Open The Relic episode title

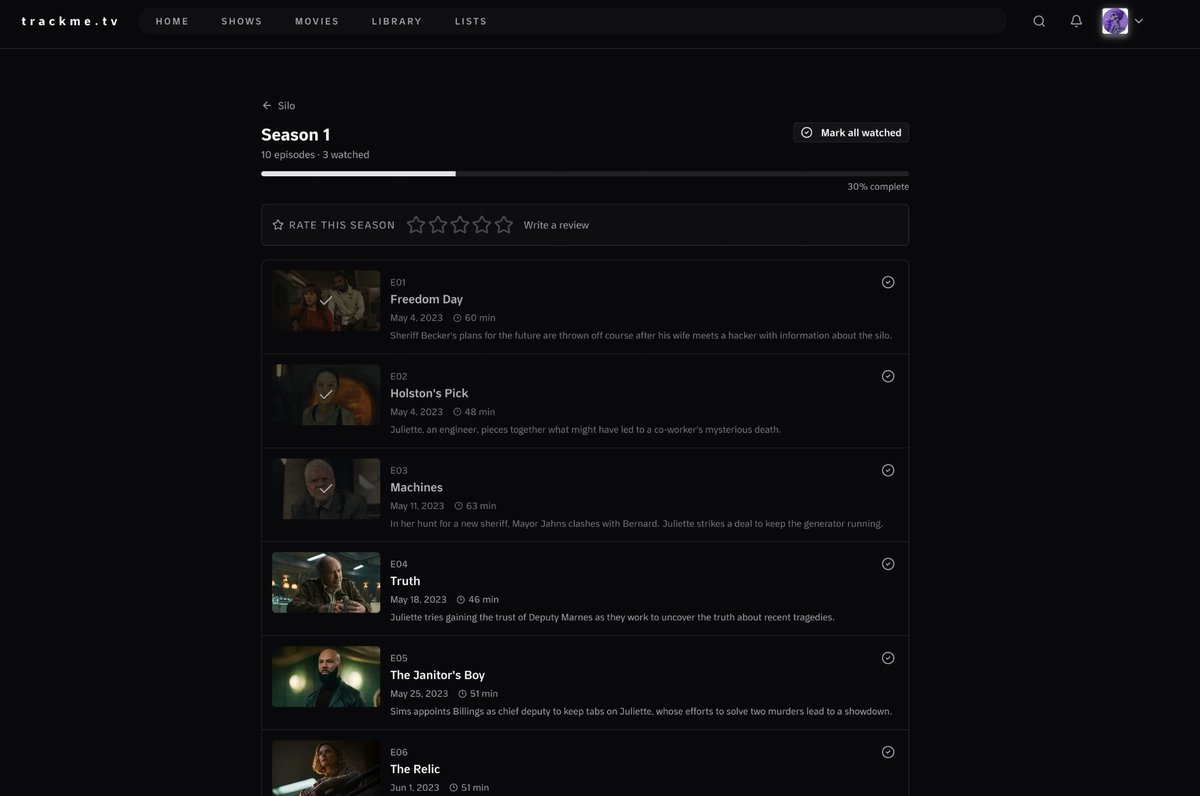(415, 769)
